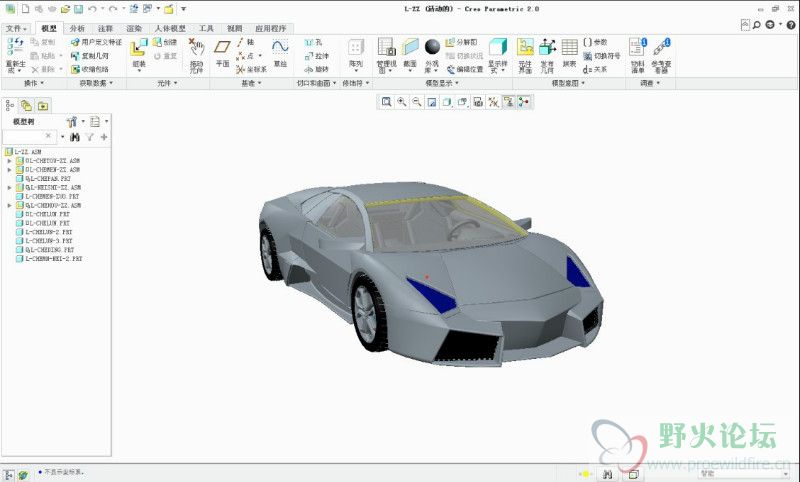Click the 阵列 pattern icon
The image size is (800, 482).
pos(356,48)
